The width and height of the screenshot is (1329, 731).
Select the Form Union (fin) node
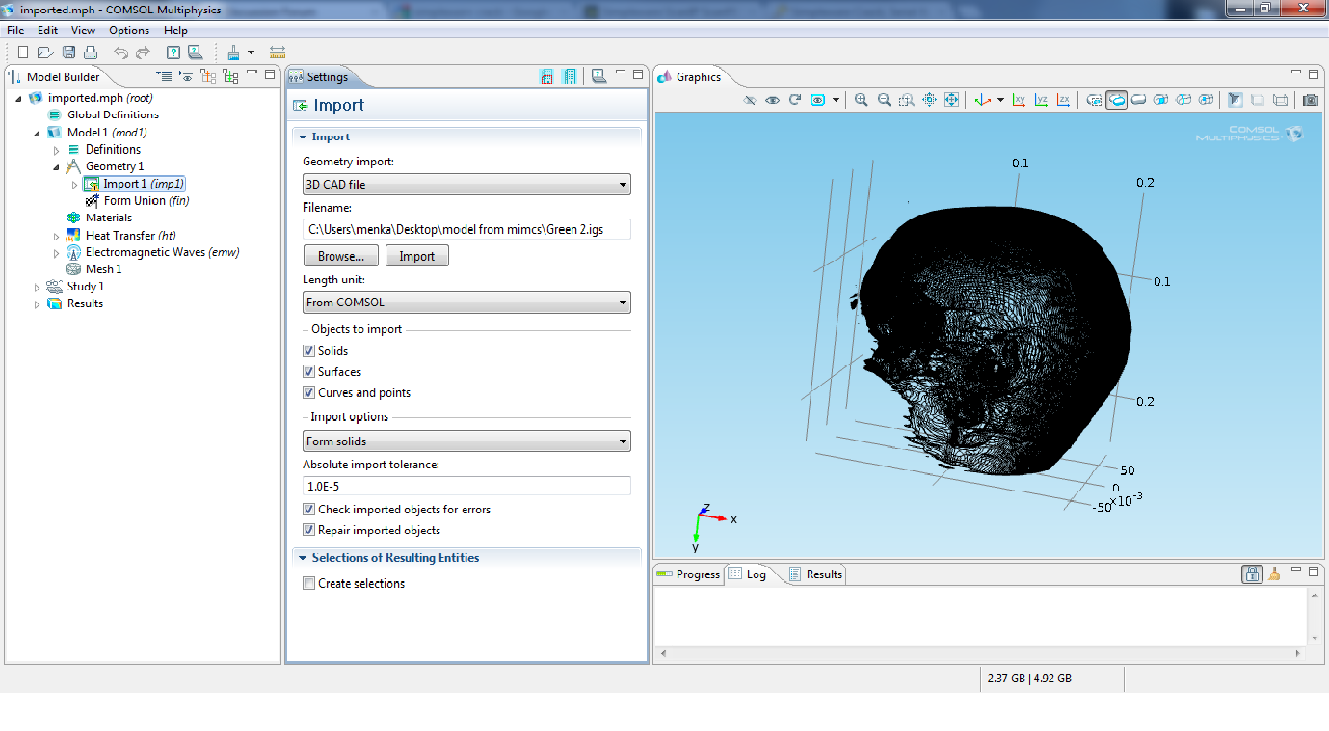146,201
